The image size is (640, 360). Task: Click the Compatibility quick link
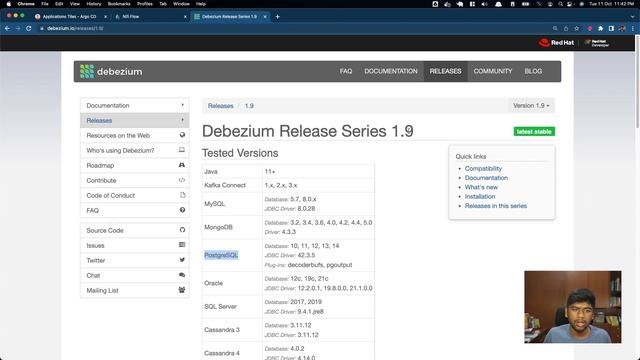pos(483,168)
